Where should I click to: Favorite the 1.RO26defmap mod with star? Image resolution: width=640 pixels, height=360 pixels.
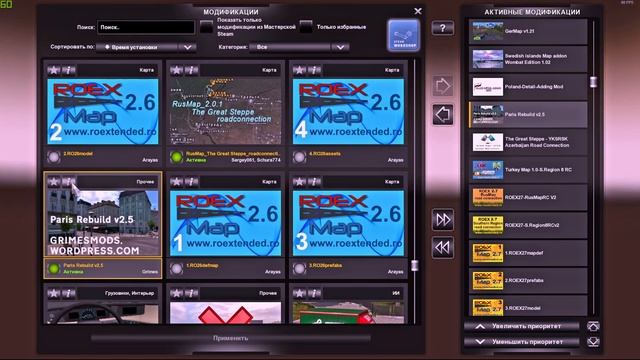(x=176, y=182)
